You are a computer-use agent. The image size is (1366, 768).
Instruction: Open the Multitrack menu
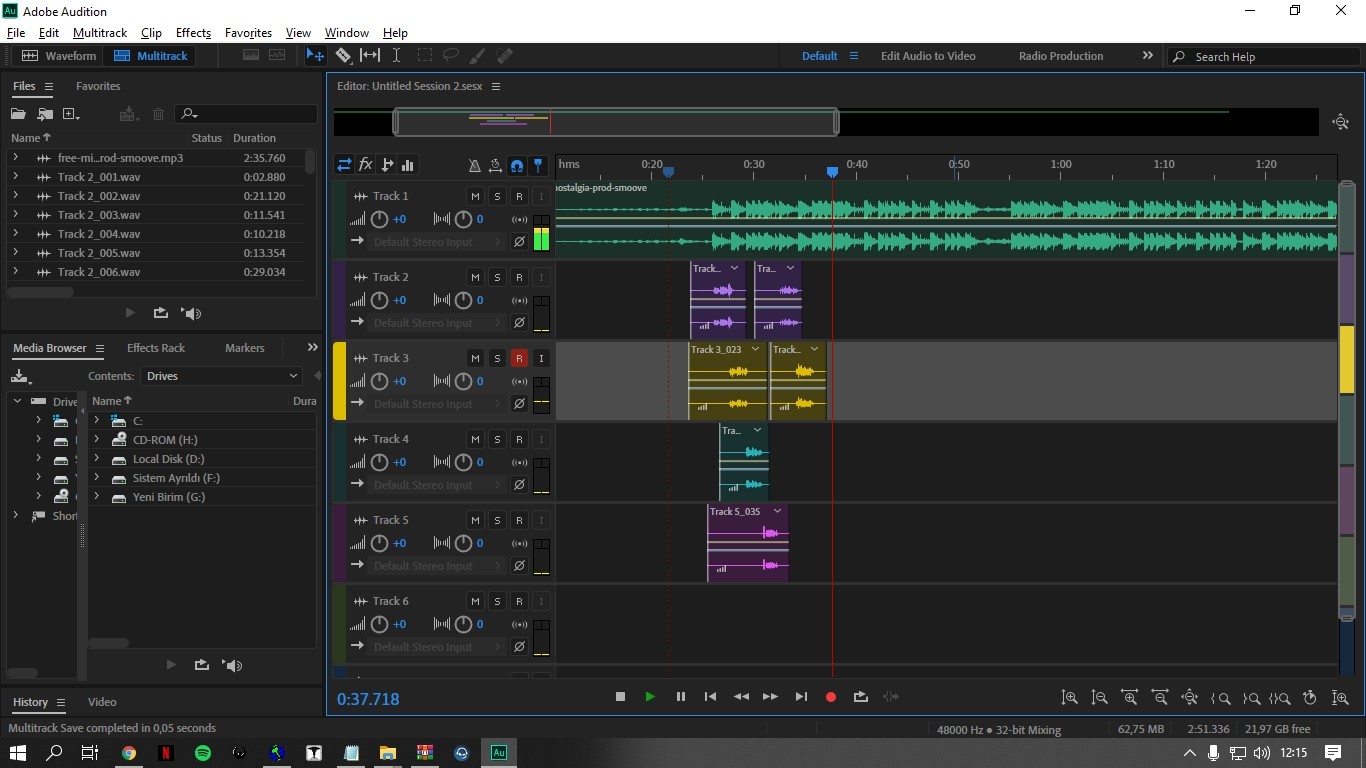[100, 33]
